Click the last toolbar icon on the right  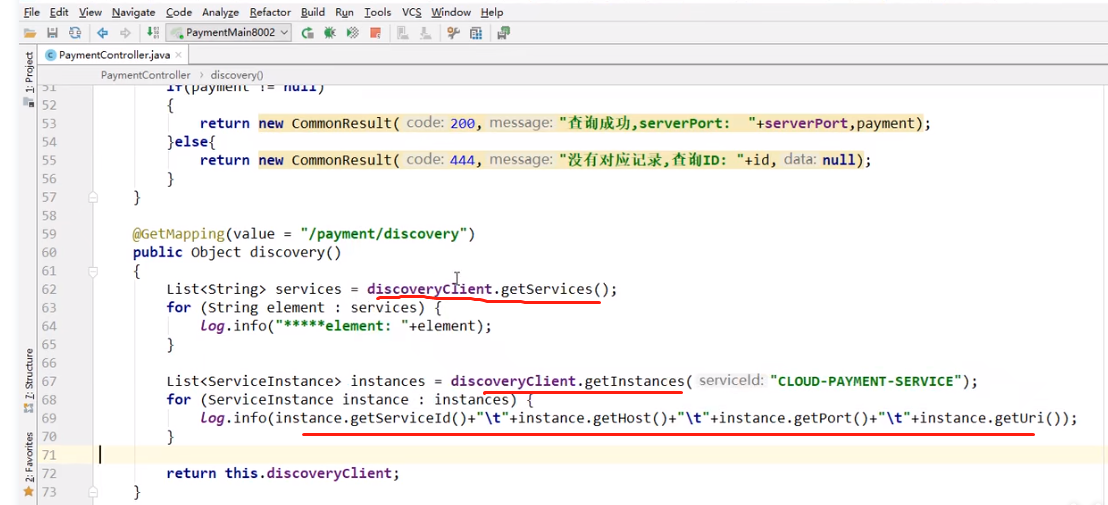(503, 32)
